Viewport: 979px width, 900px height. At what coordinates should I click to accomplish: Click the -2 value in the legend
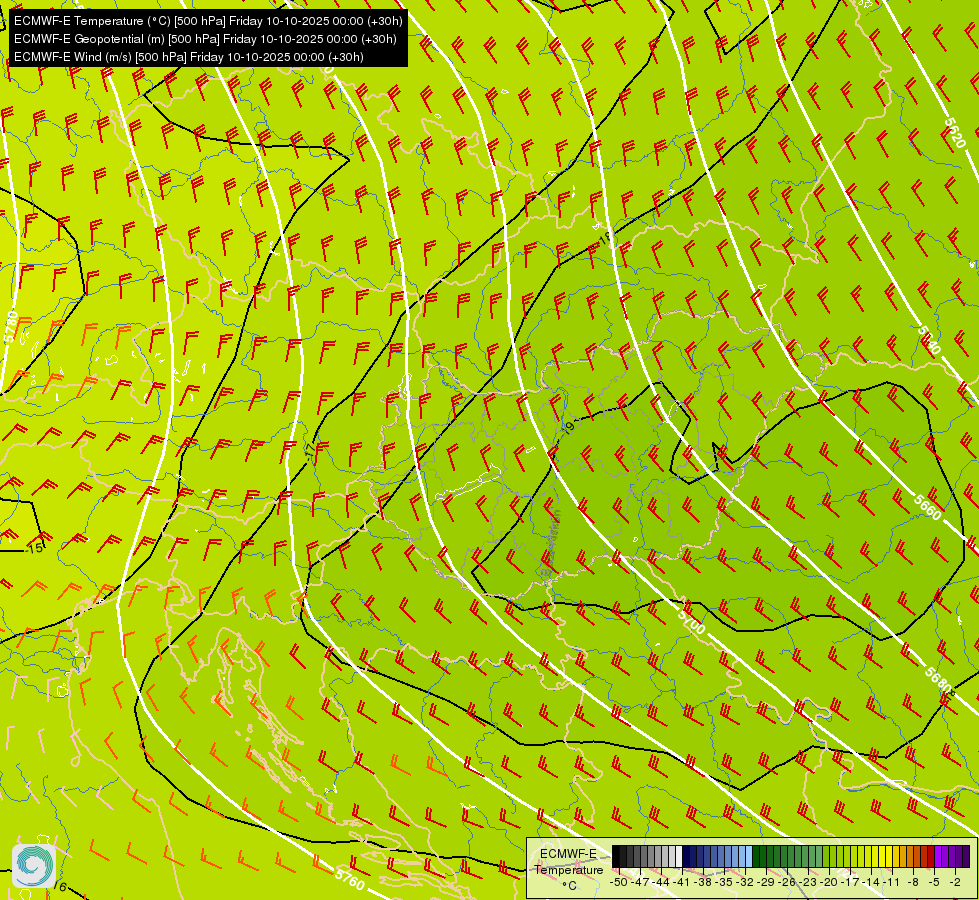click(x=955, y=882)
